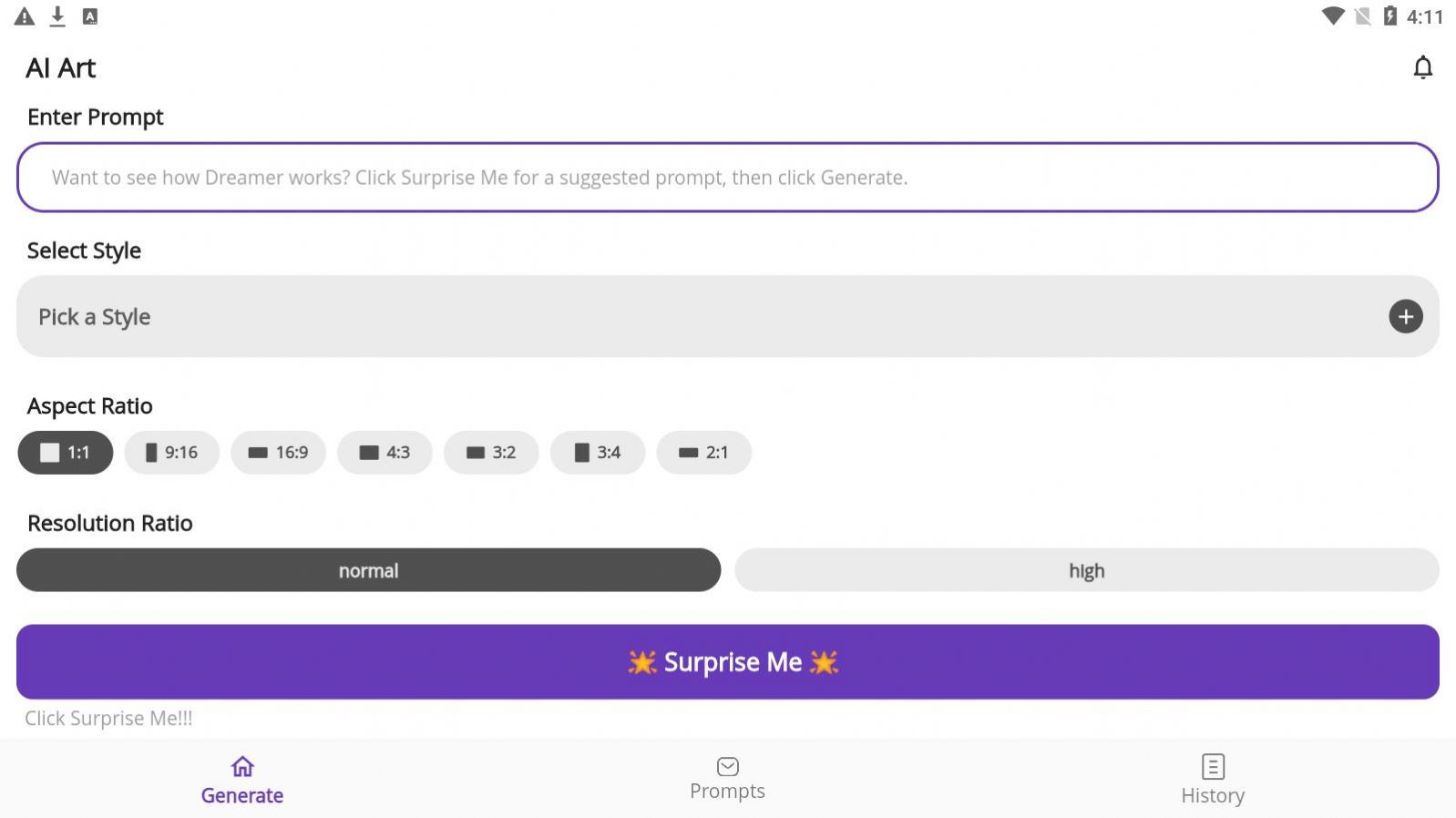The height and width of the screenshot is (818, 1456).
Task: Click the Enter Prompt text field
Action: pos(727,178)
